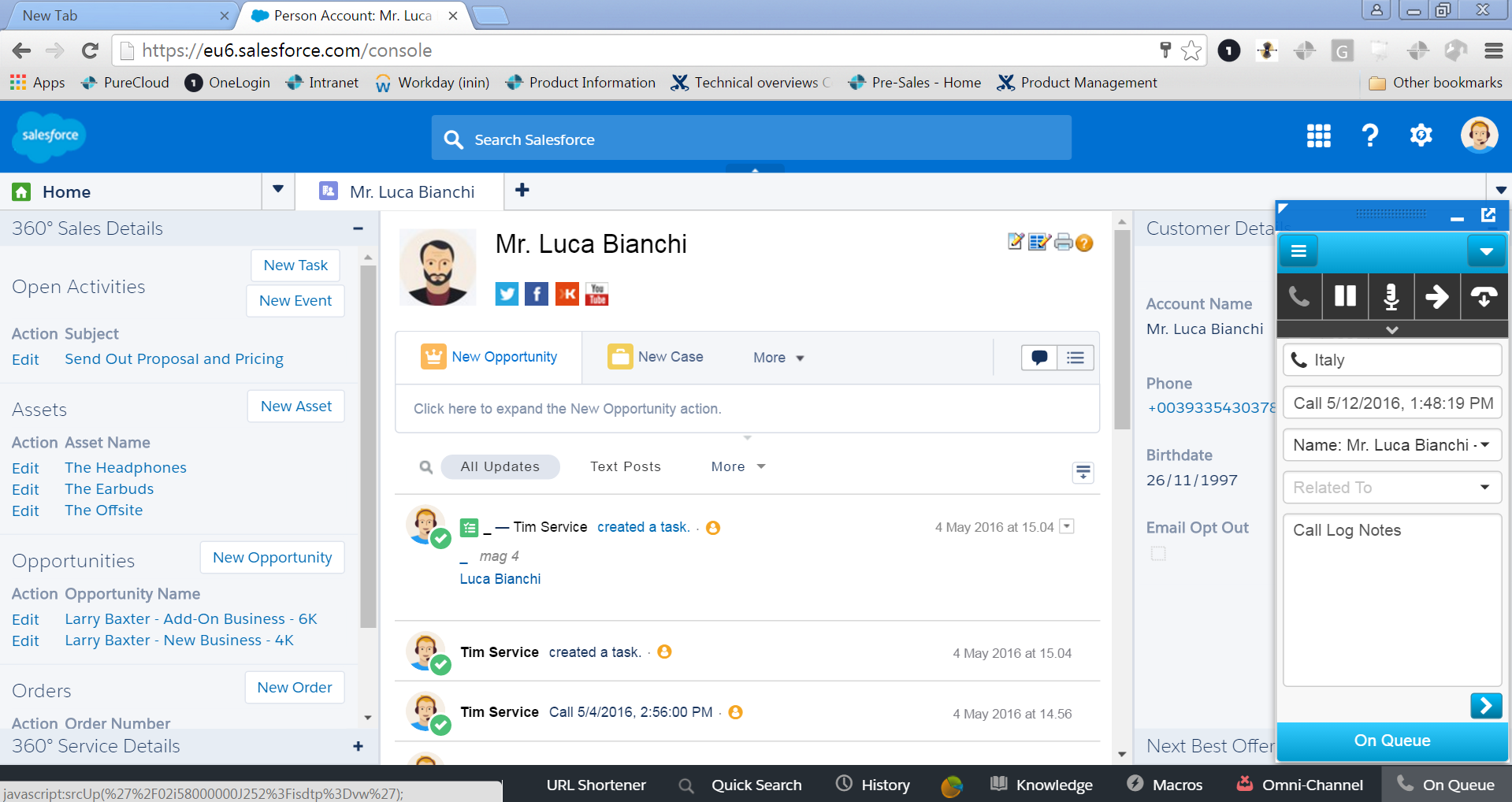Click the printable view printer icon
The width and height of the screenshot is (1512, 802).
coord(1064,243)
